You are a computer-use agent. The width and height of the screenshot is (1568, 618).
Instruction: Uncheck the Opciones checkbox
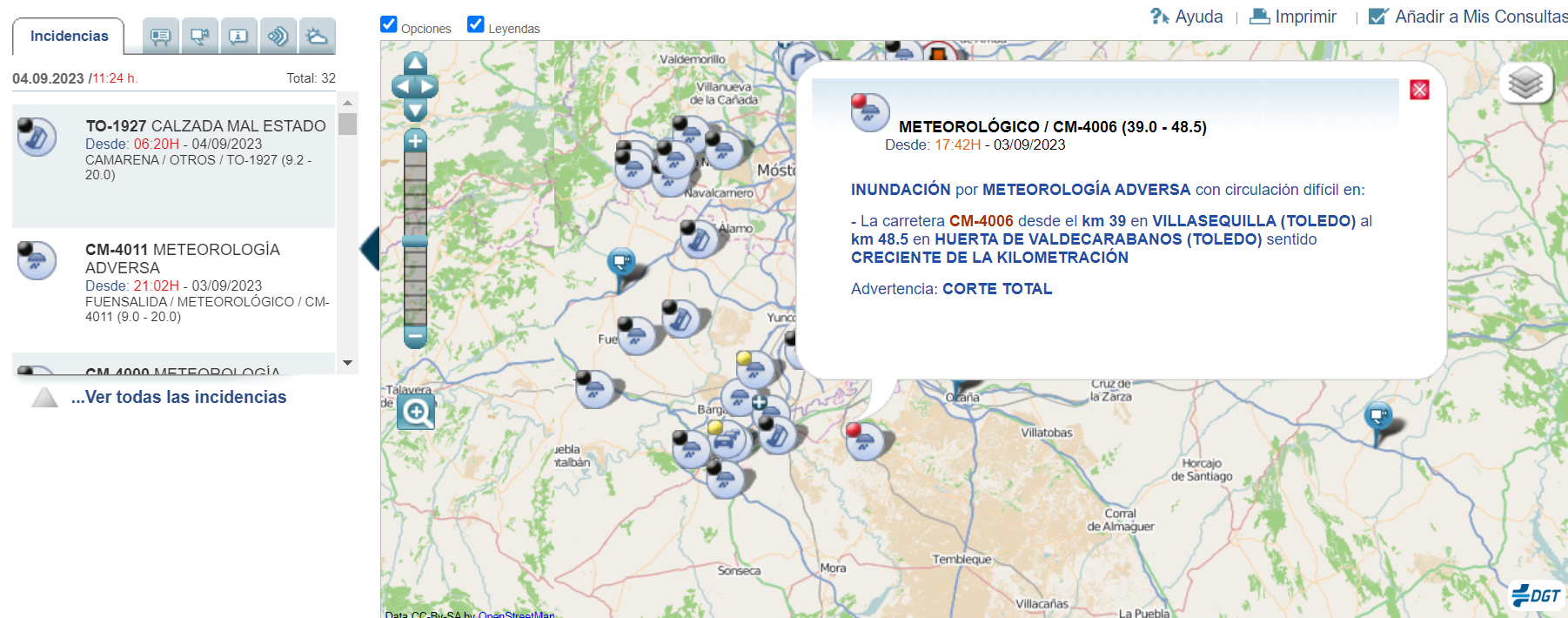(x=389, y=24)
